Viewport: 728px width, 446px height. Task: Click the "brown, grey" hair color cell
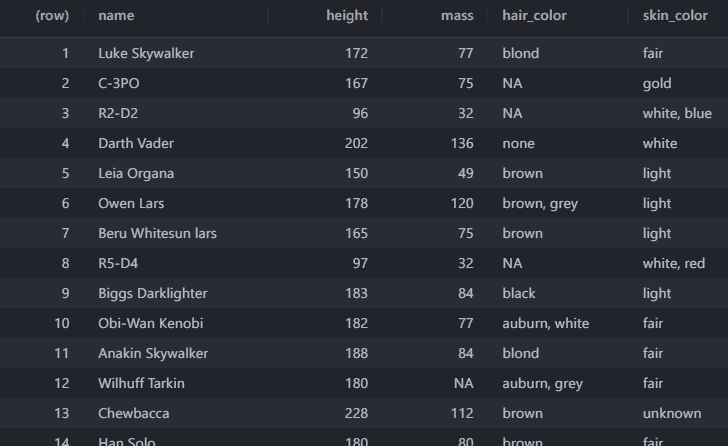point(540,203)
